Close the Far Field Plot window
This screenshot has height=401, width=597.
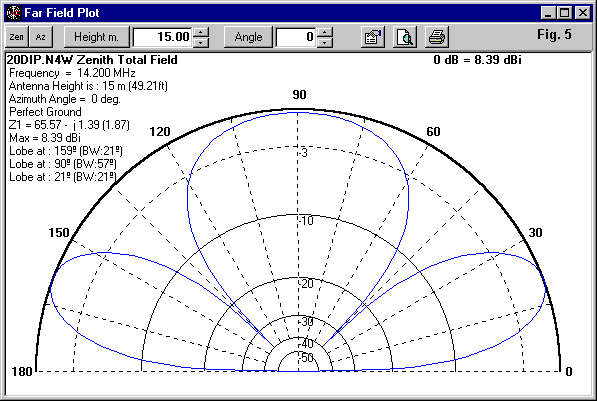pos(583,13)
